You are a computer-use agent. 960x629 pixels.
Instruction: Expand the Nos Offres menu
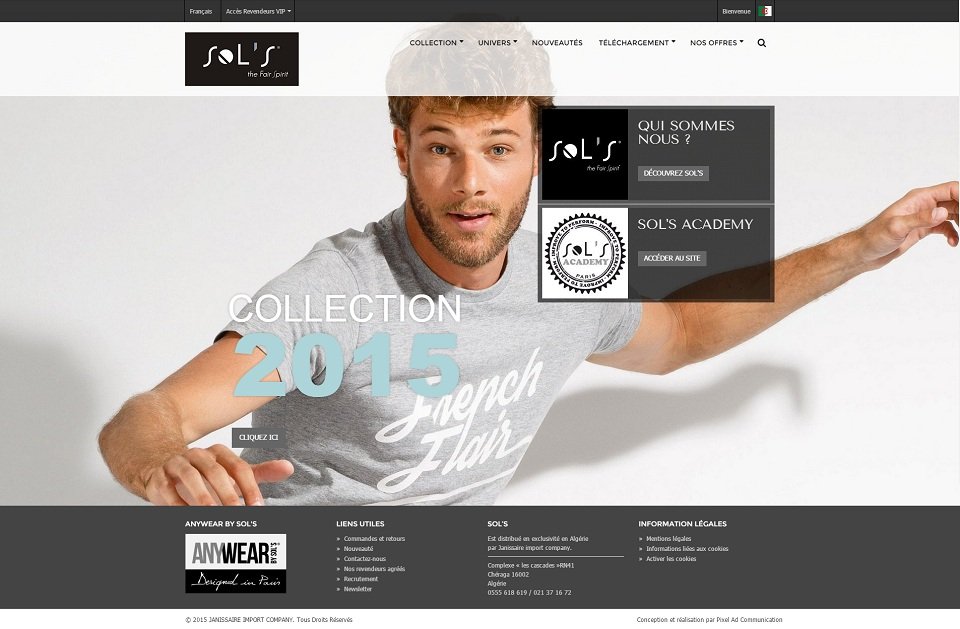click(x=716, y=43)
